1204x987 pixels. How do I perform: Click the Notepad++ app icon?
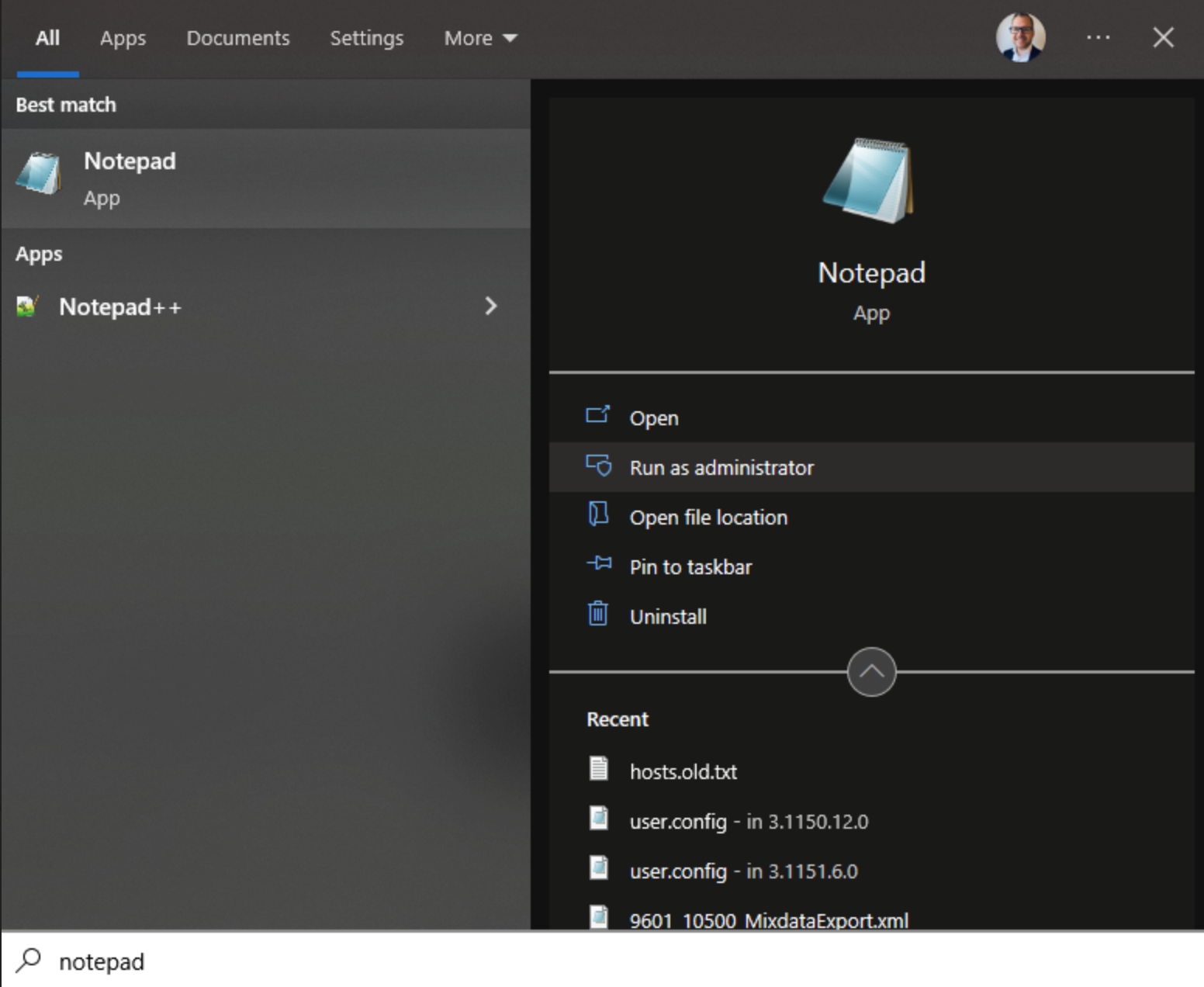(x=27, y=306)
